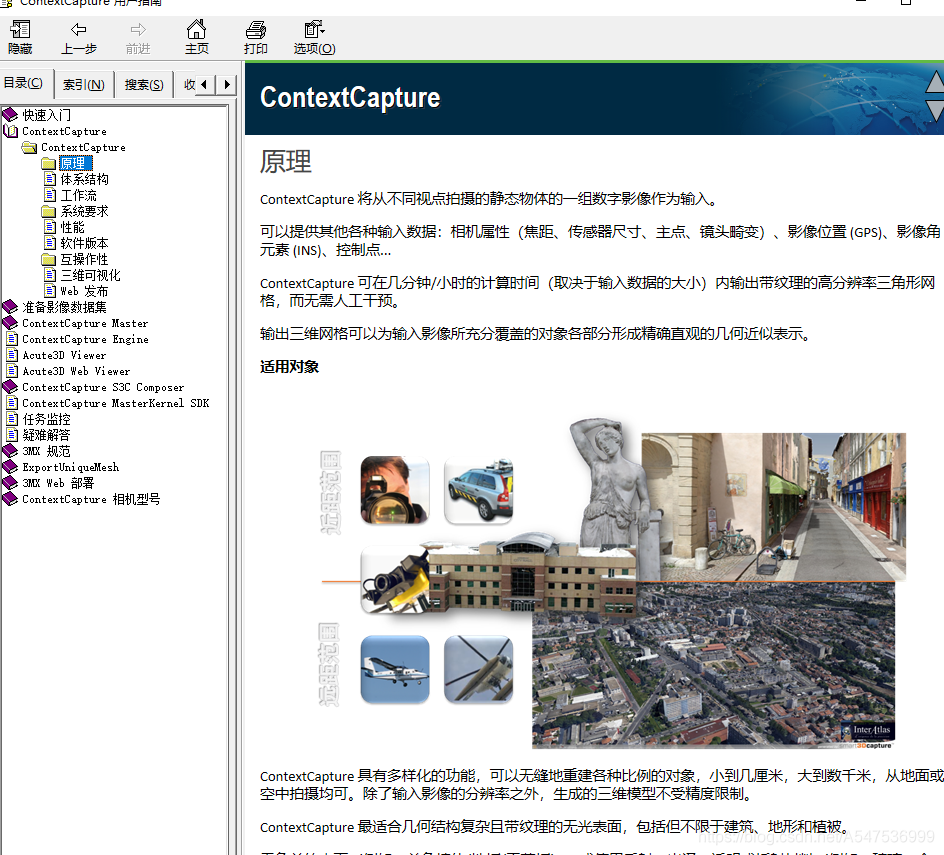Open the 软件版本 topic
944x855 pixels.
tap(84, 243)
